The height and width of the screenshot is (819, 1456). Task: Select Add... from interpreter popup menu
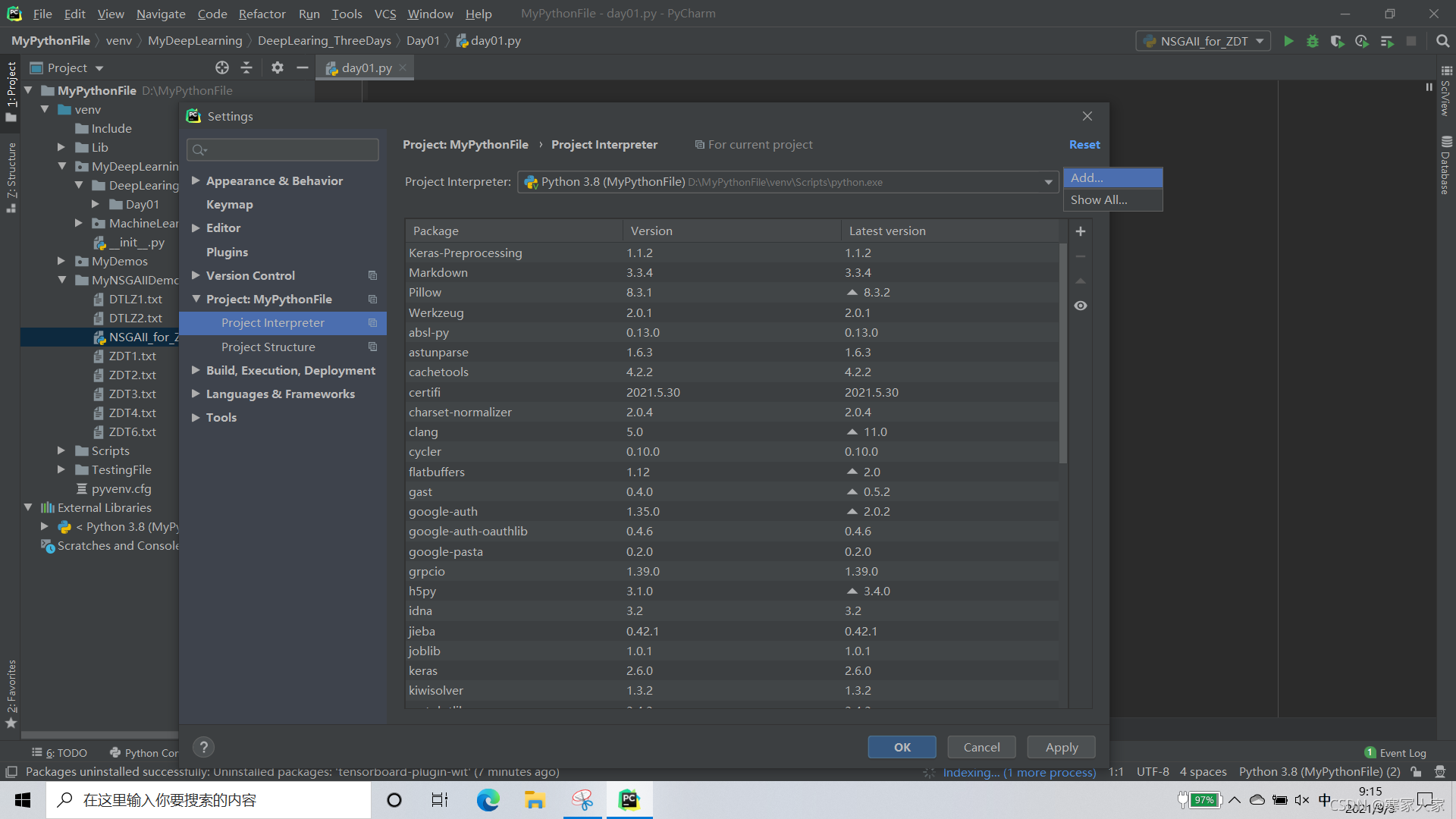1112,177
